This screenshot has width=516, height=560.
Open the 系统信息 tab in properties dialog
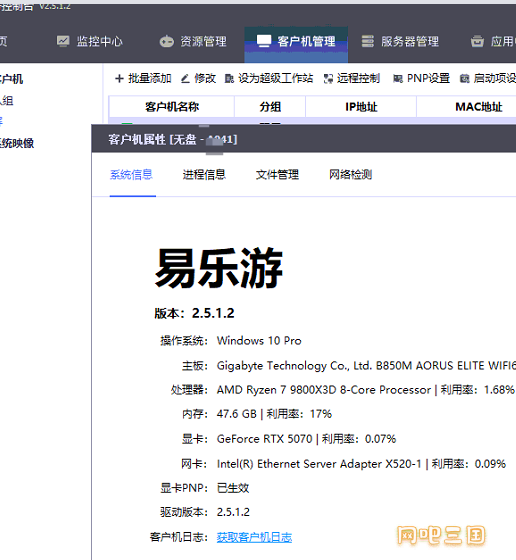(x=131, y=175)
